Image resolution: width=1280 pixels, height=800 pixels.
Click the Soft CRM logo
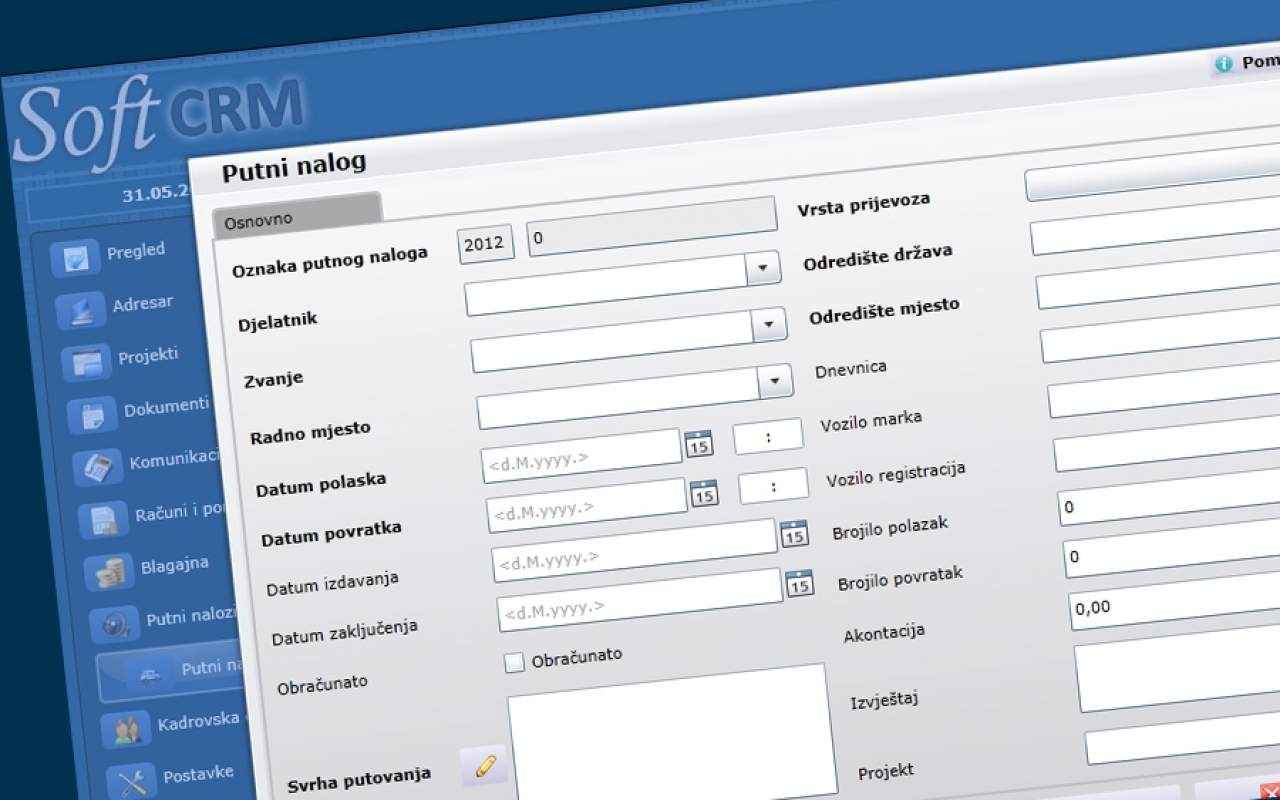click(157, 122)
